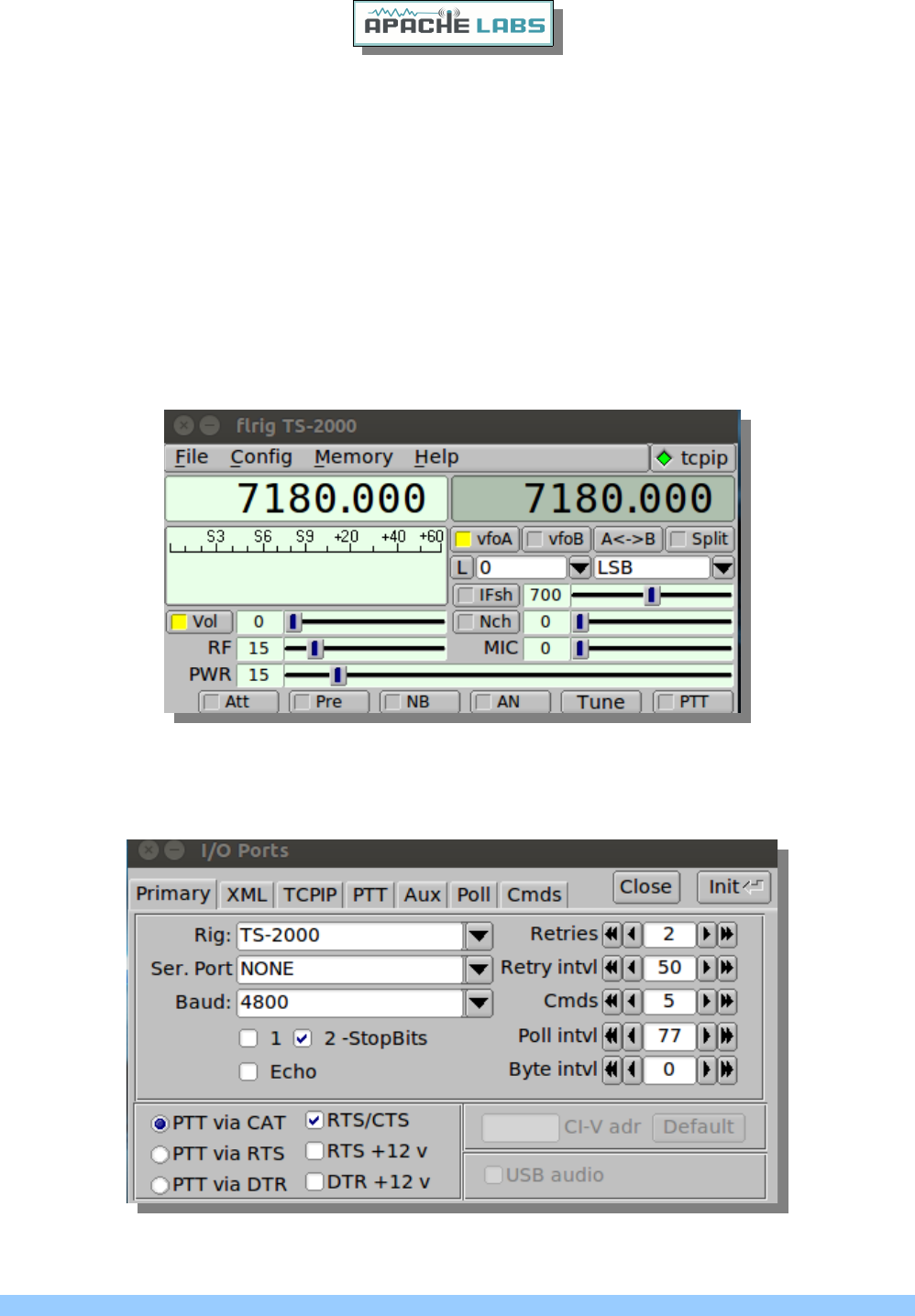The width and height of the screenshot is (915, 1316).
Task: Toggle the IFsh IF shift control
Action: tap(486, 595)
